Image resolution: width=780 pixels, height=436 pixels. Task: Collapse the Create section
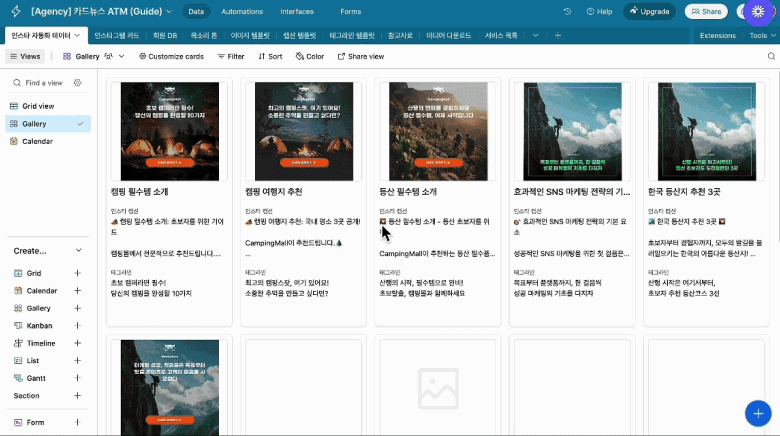click(x=78, y=251)
